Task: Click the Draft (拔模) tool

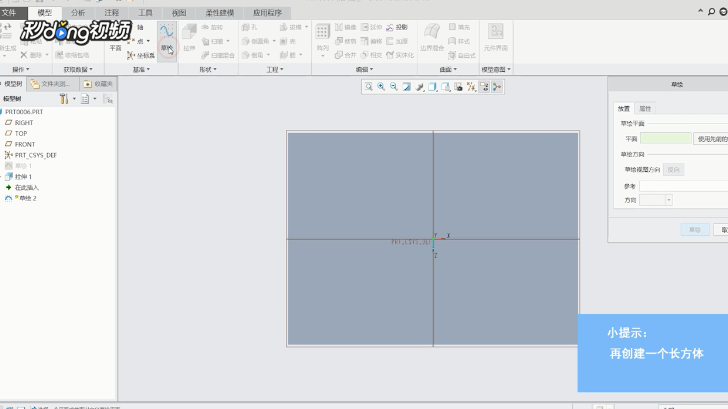Action: click(x=294, y=27)
